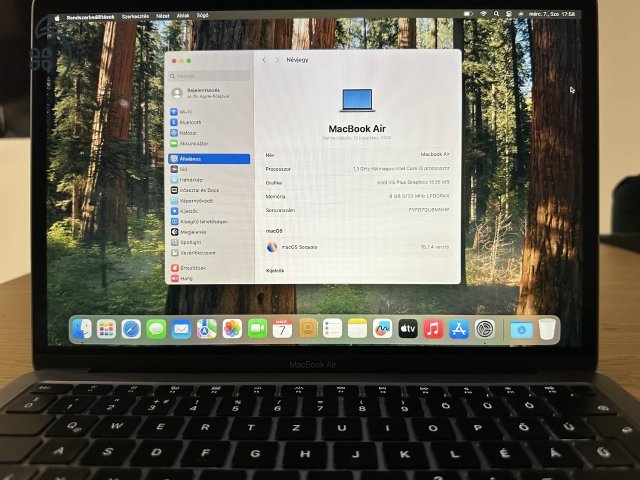Open the Súgó menu
Viewport: 640px width, 480px height.
pos(202,15)
